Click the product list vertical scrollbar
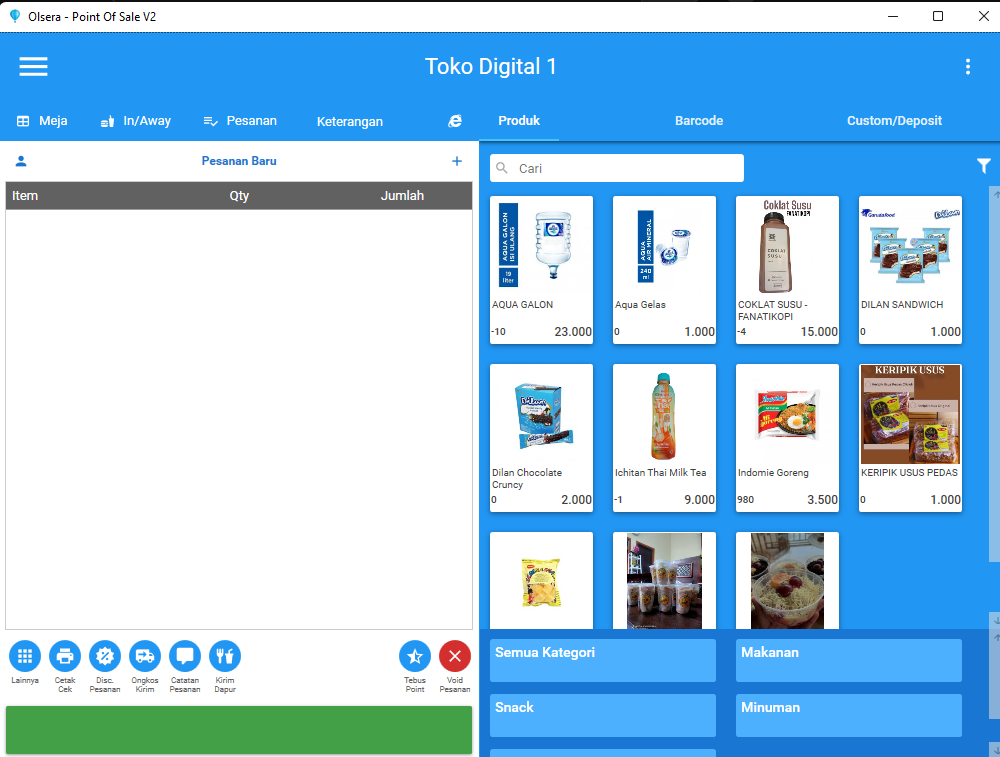1000x757 pixels. coord(994,374)
